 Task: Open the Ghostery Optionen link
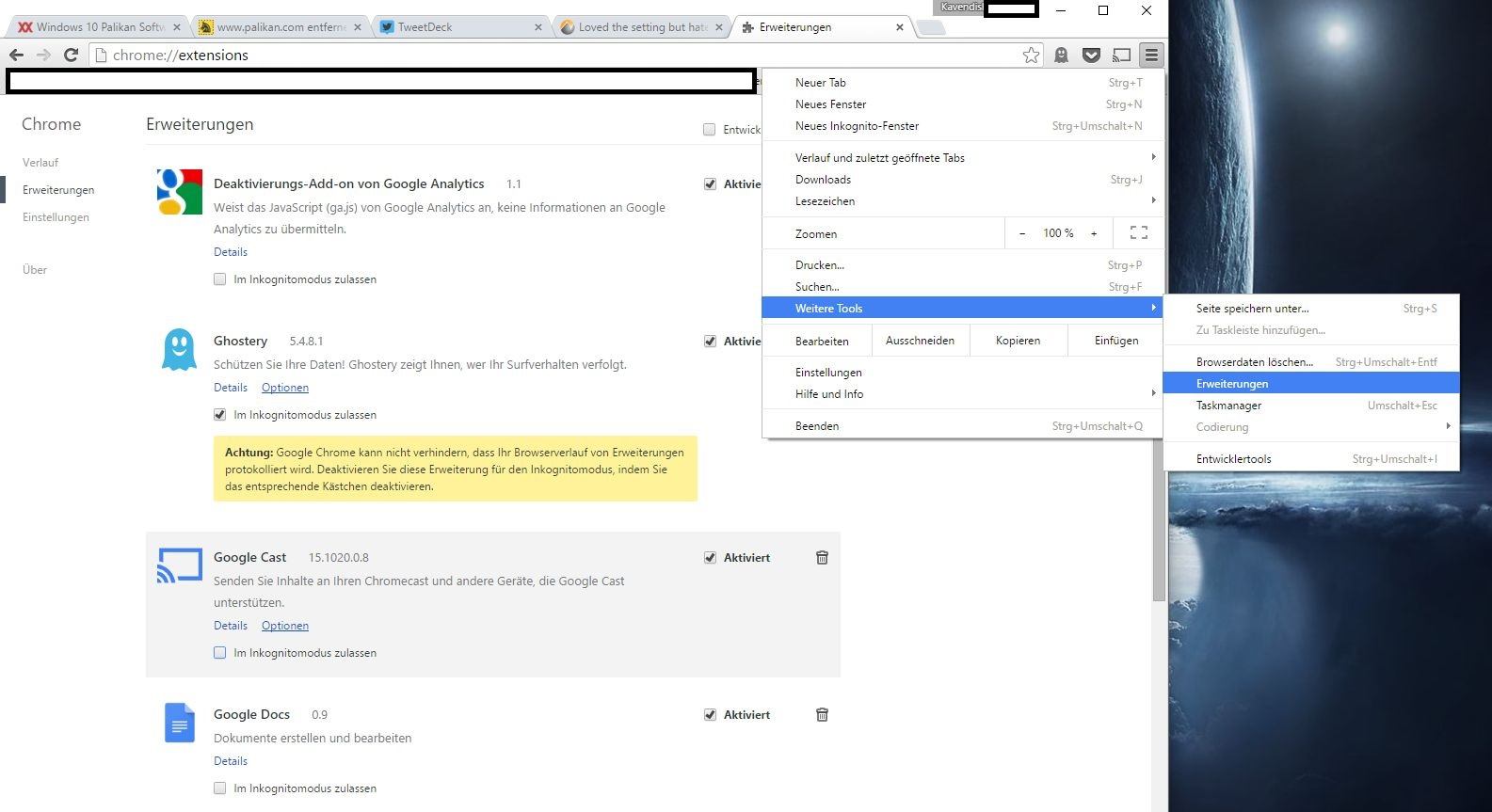pyautogui.click(x=285, y=388)
